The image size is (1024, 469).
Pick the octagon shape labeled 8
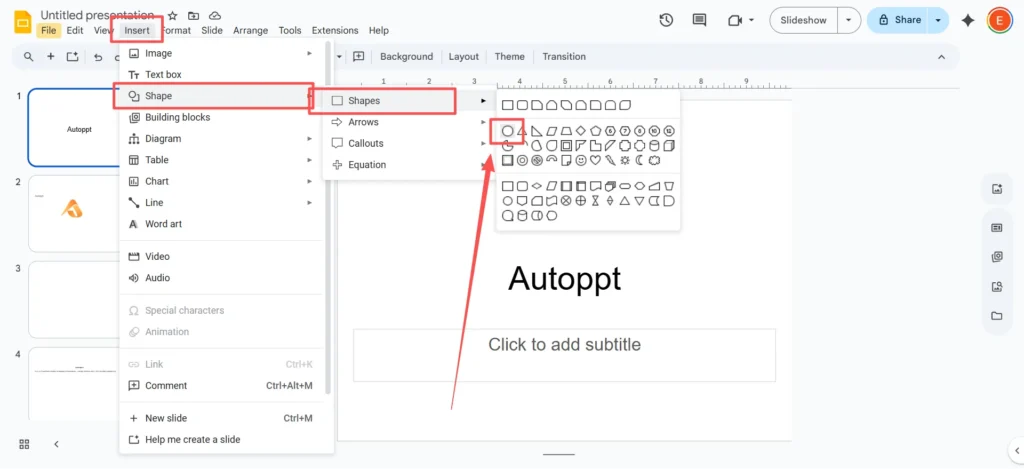coord(639,131)
